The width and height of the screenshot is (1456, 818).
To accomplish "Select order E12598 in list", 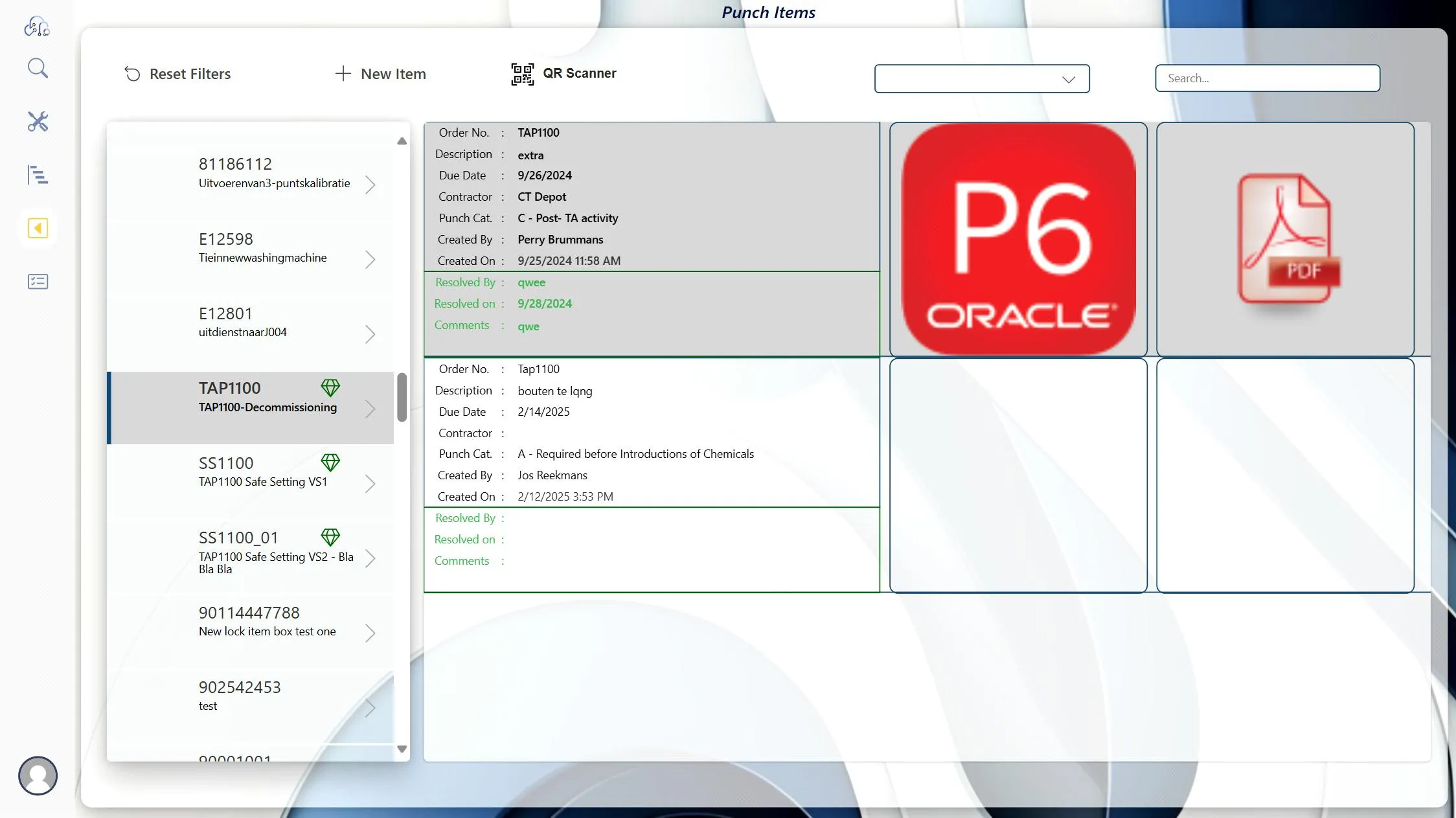I will (225, 239).
